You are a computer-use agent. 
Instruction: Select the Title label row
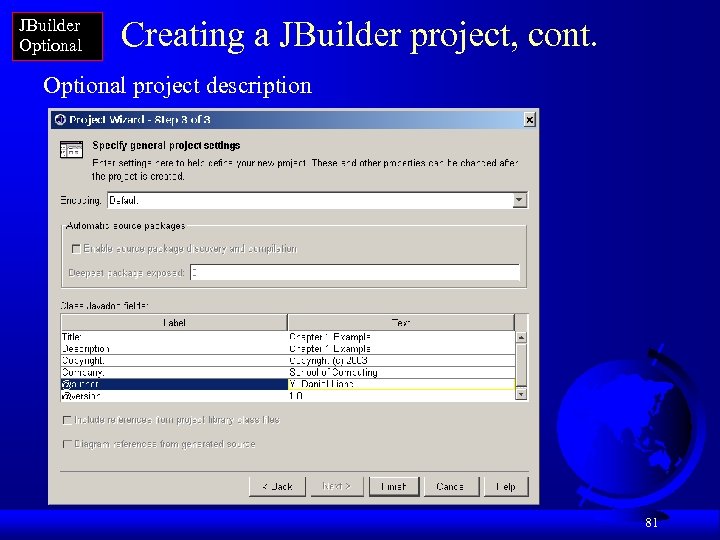tap(174, 337)
